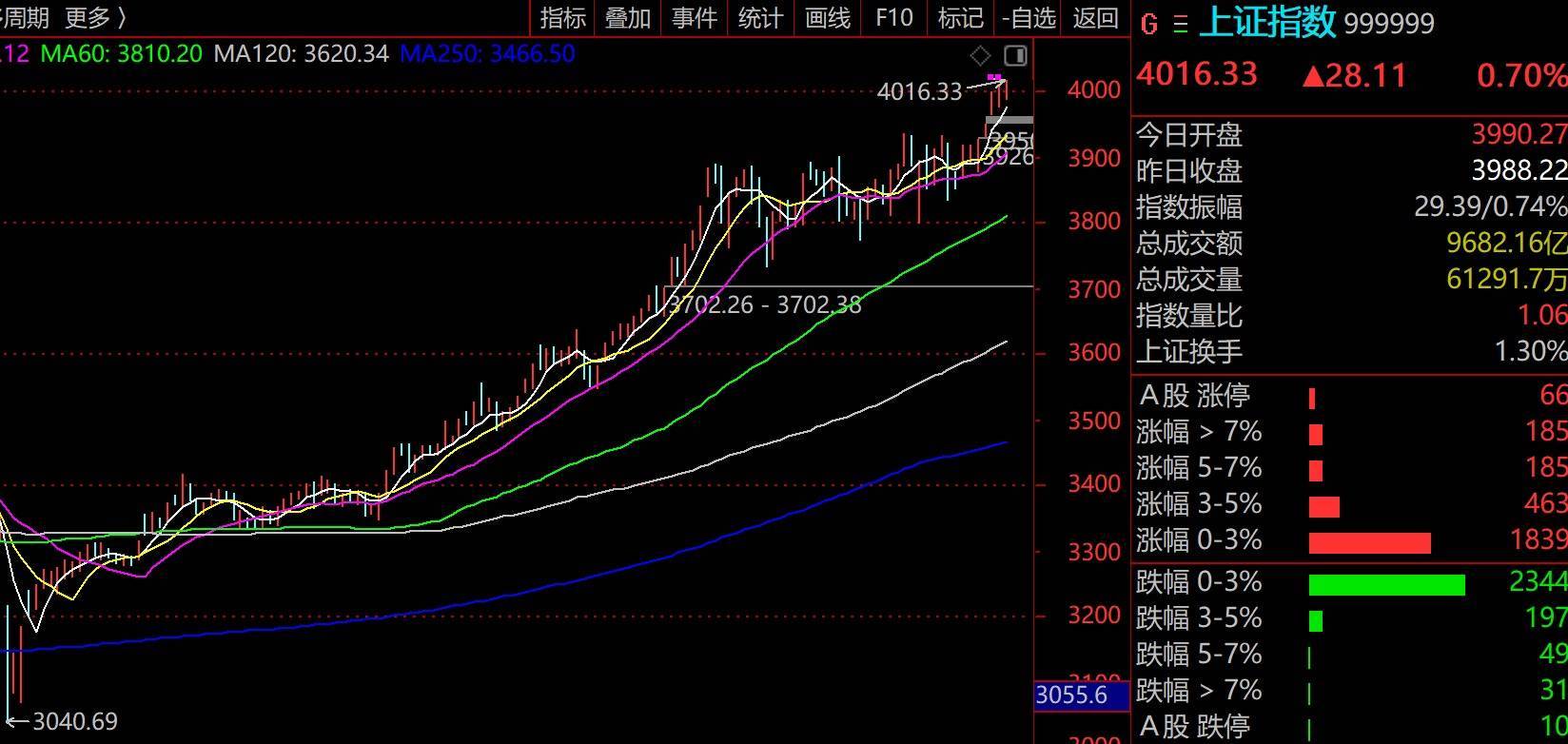Select the MA60 moving average label
This screenshot has height=744, width=1568.
122,54
